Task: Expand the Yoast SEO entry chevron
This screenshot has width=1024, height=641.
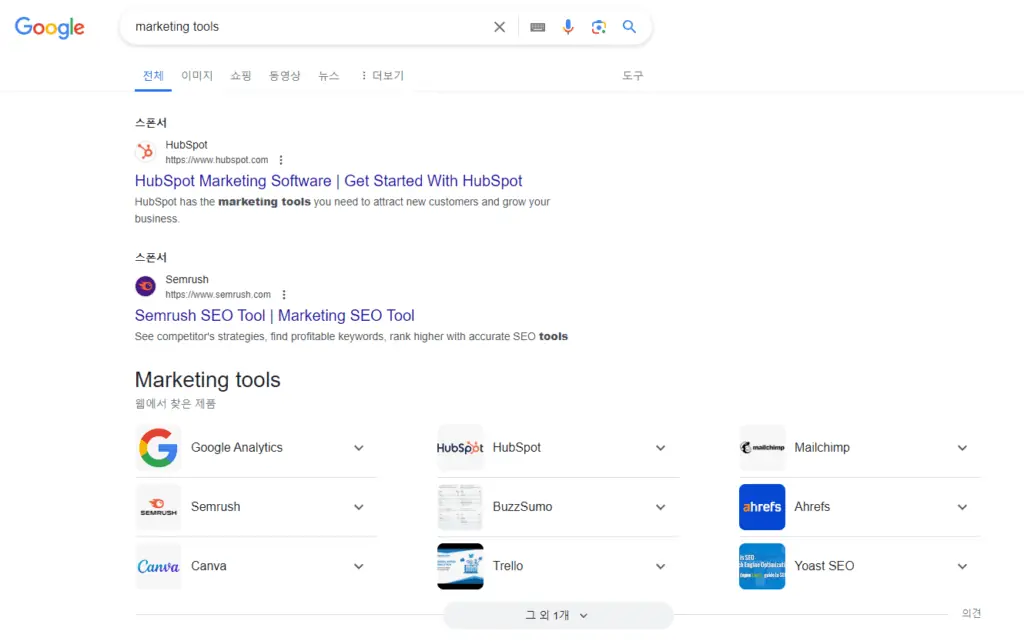Action: (962, 567)
